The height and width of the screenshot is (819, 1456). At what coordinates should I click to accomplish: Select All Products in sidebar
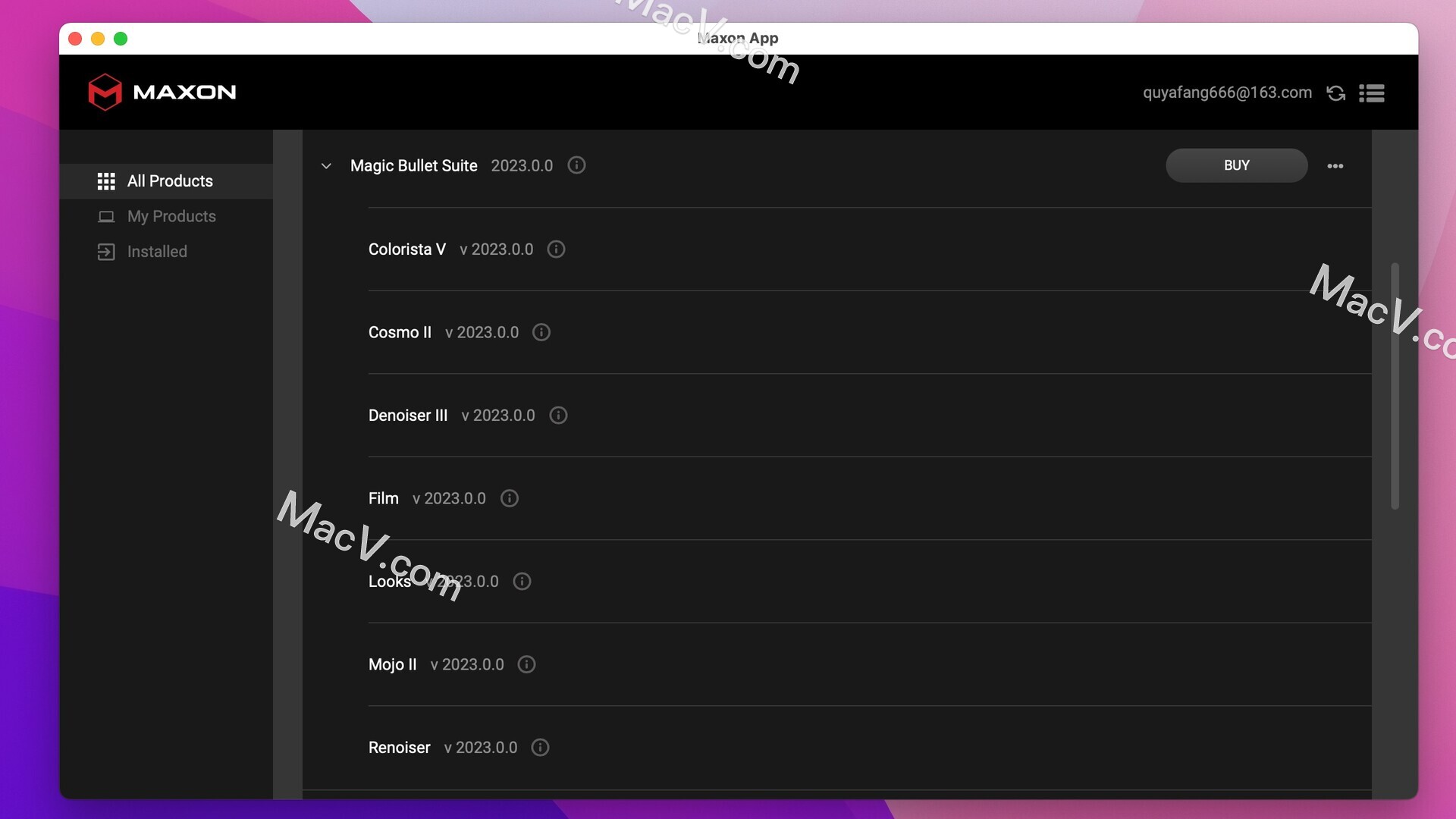click(169, 181)
